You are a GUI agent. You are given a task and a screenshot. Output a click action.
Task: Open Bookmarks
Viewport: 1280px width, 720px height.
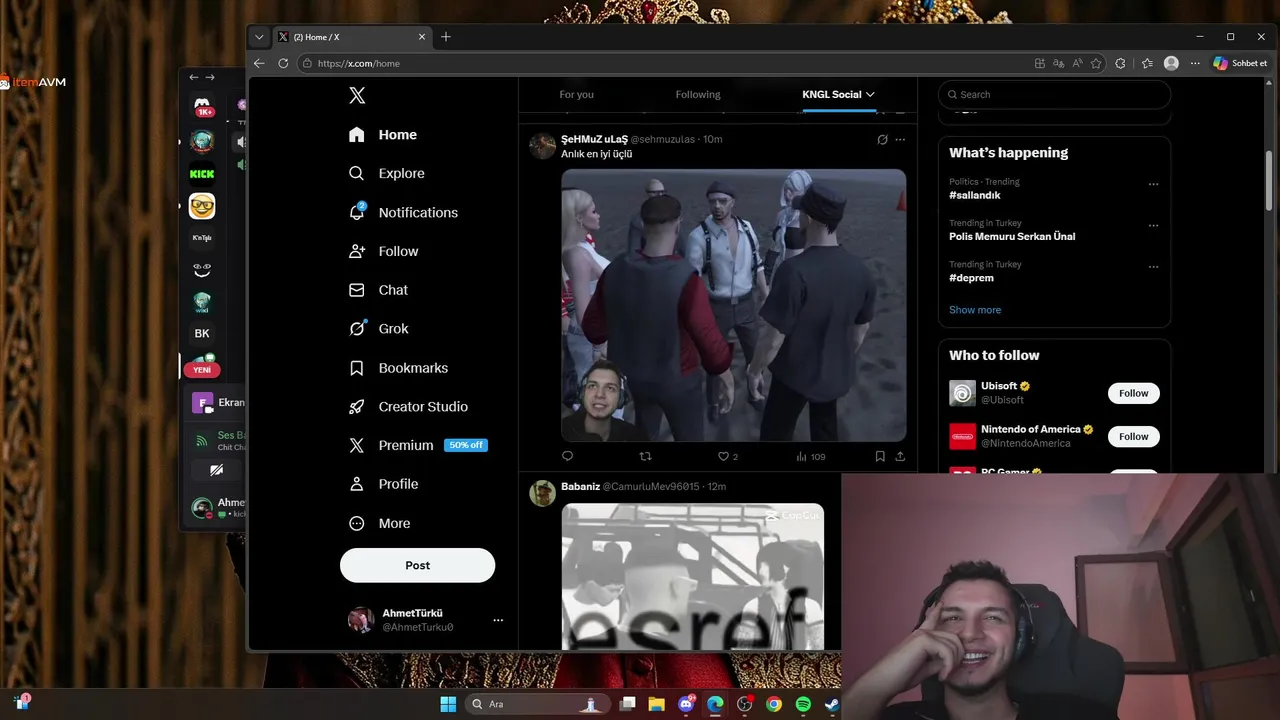398,368
